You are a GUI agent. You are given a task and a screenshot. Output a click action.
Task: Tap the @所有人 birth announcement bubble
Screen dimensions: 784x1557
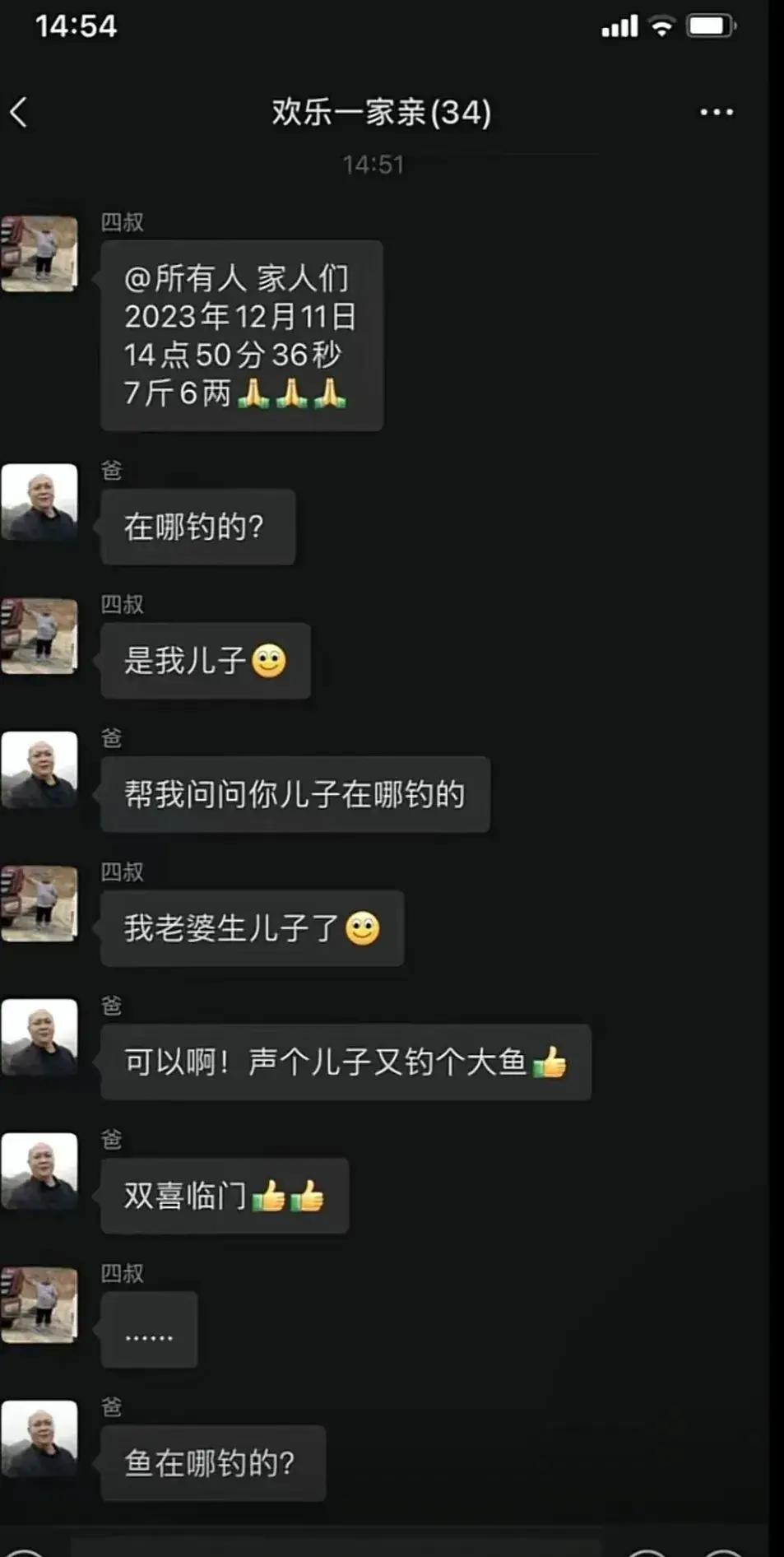coord(242,336)
